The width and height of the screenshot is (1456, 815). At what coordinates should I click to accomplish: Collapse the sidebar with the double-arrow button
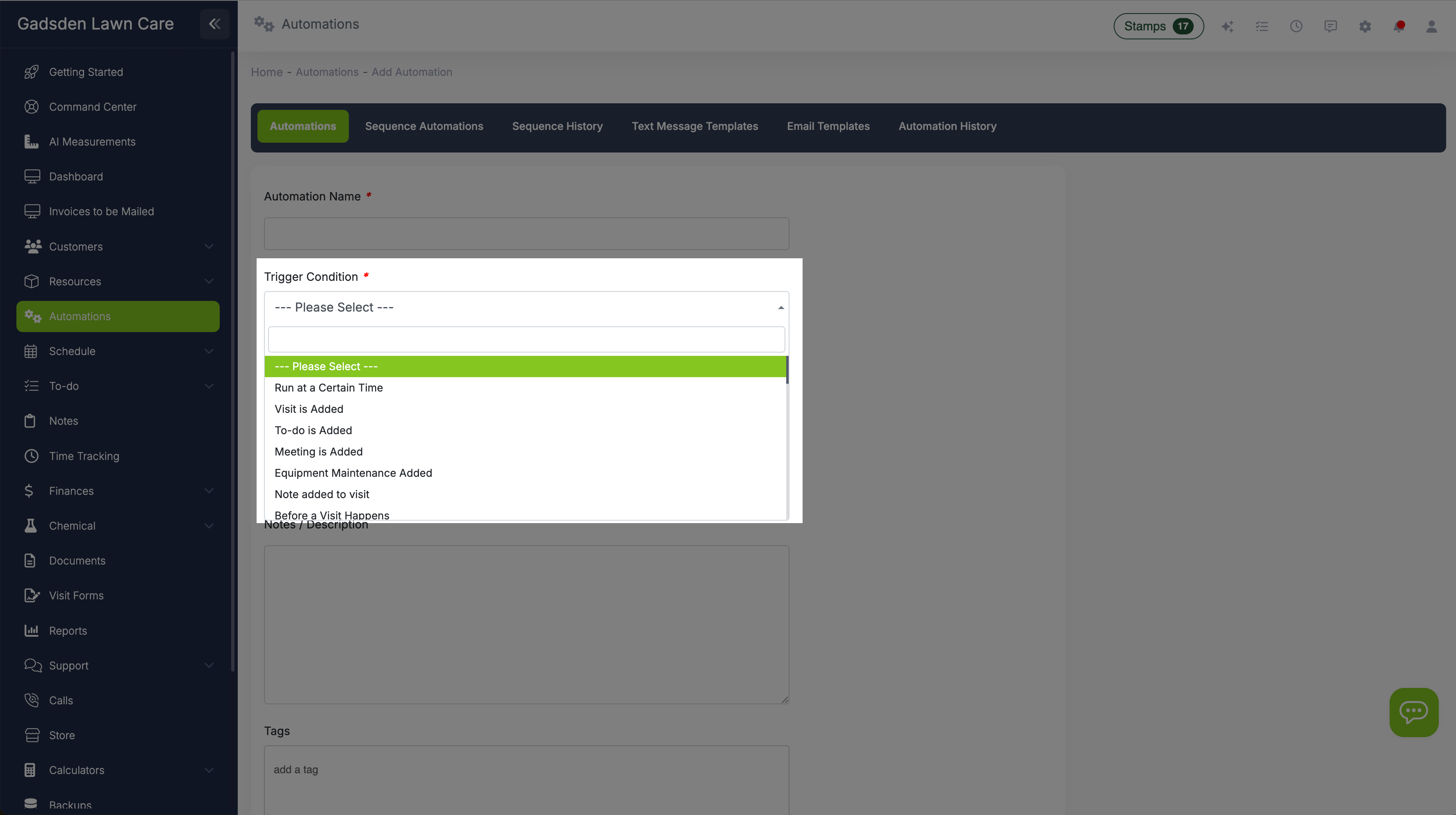[x=214, y=24]
